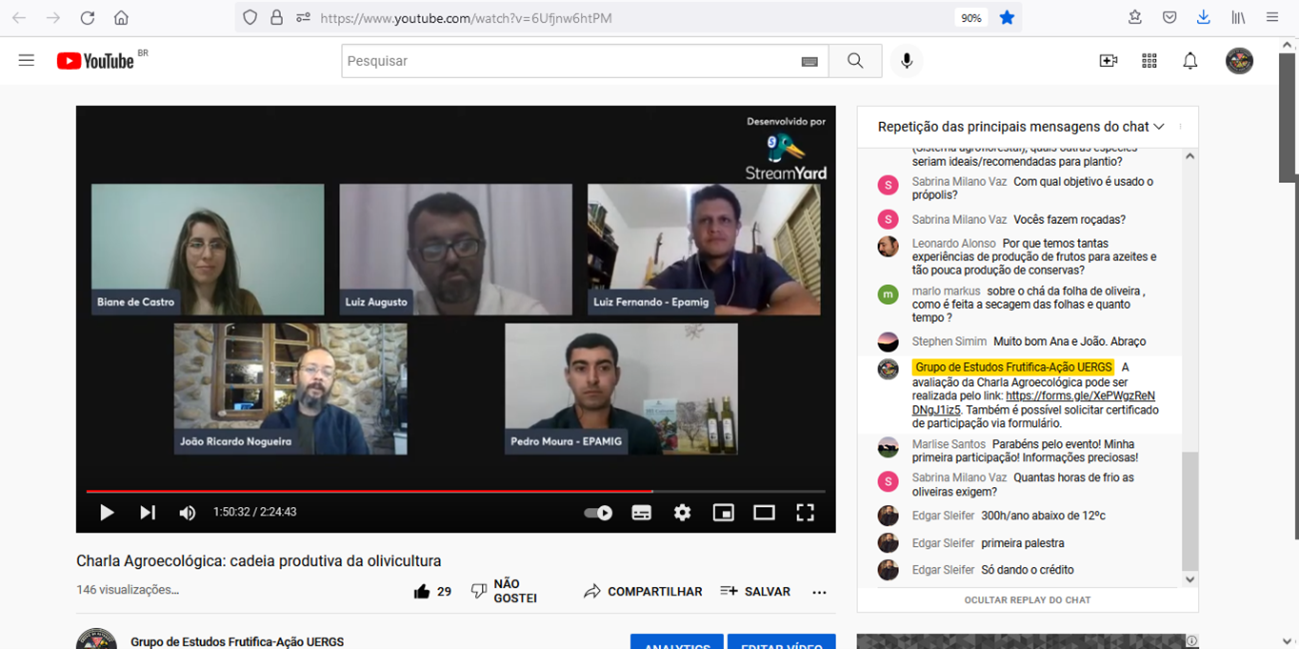Start a voice search with the microphone

click(906, 60)
